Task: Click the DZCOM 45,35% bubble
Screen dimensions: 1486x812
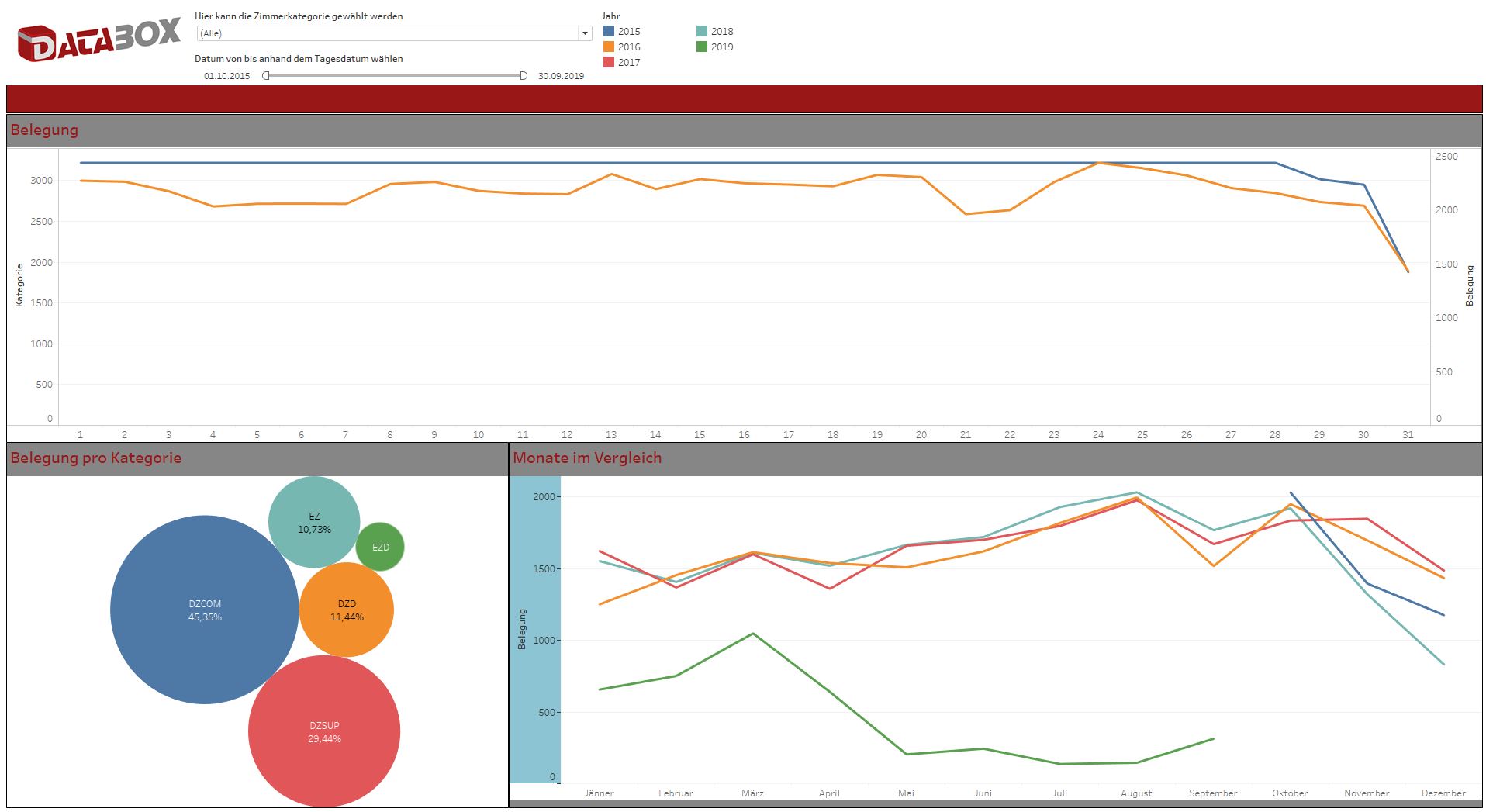Action: (x=205, y=610)
